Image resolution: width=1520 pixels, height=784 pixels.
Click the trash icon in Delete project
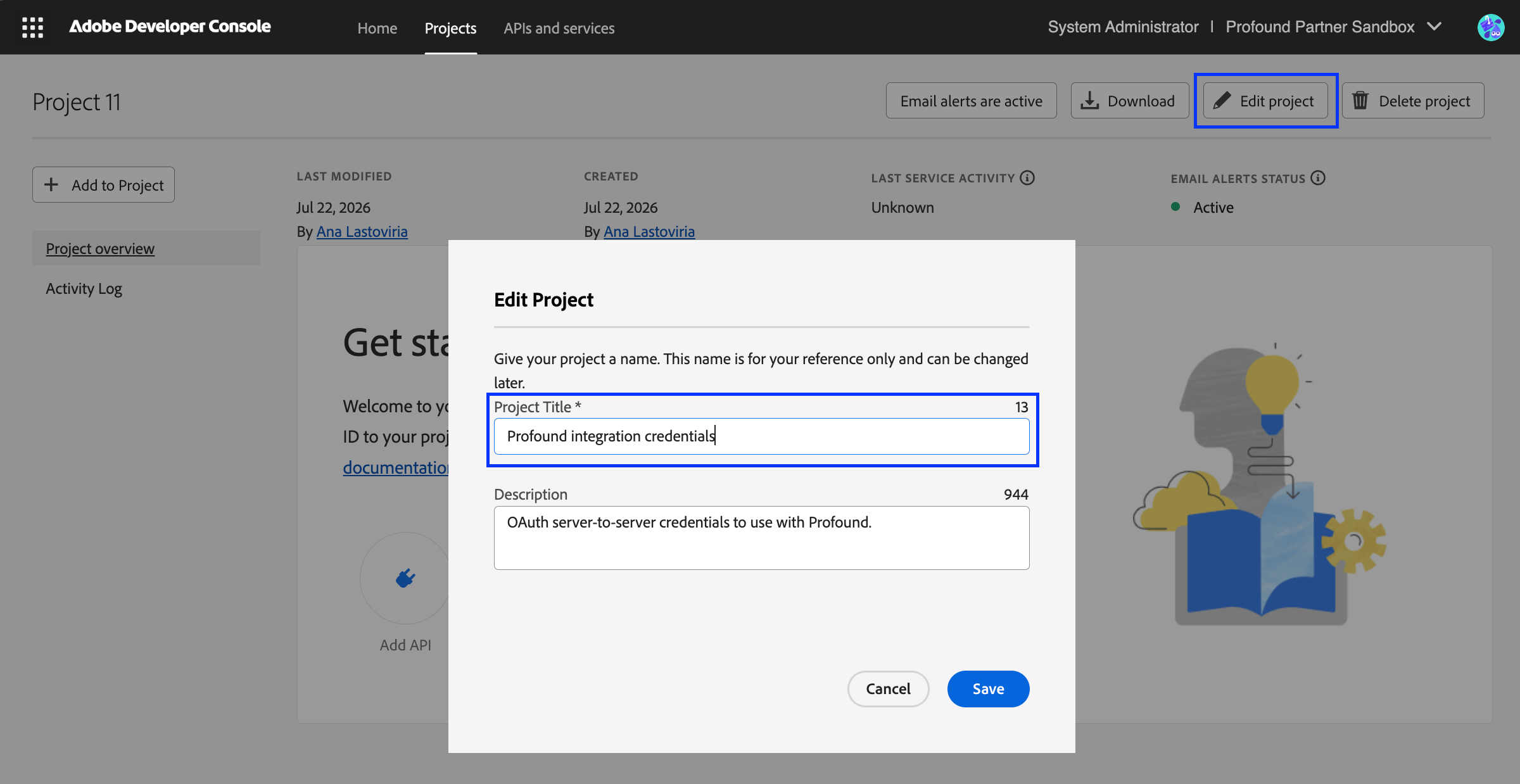[1360, 101]
